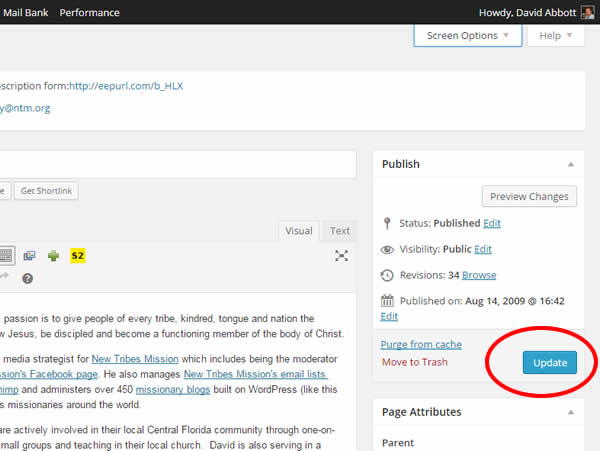Click the revisions clock icon

tap(387, 275)
